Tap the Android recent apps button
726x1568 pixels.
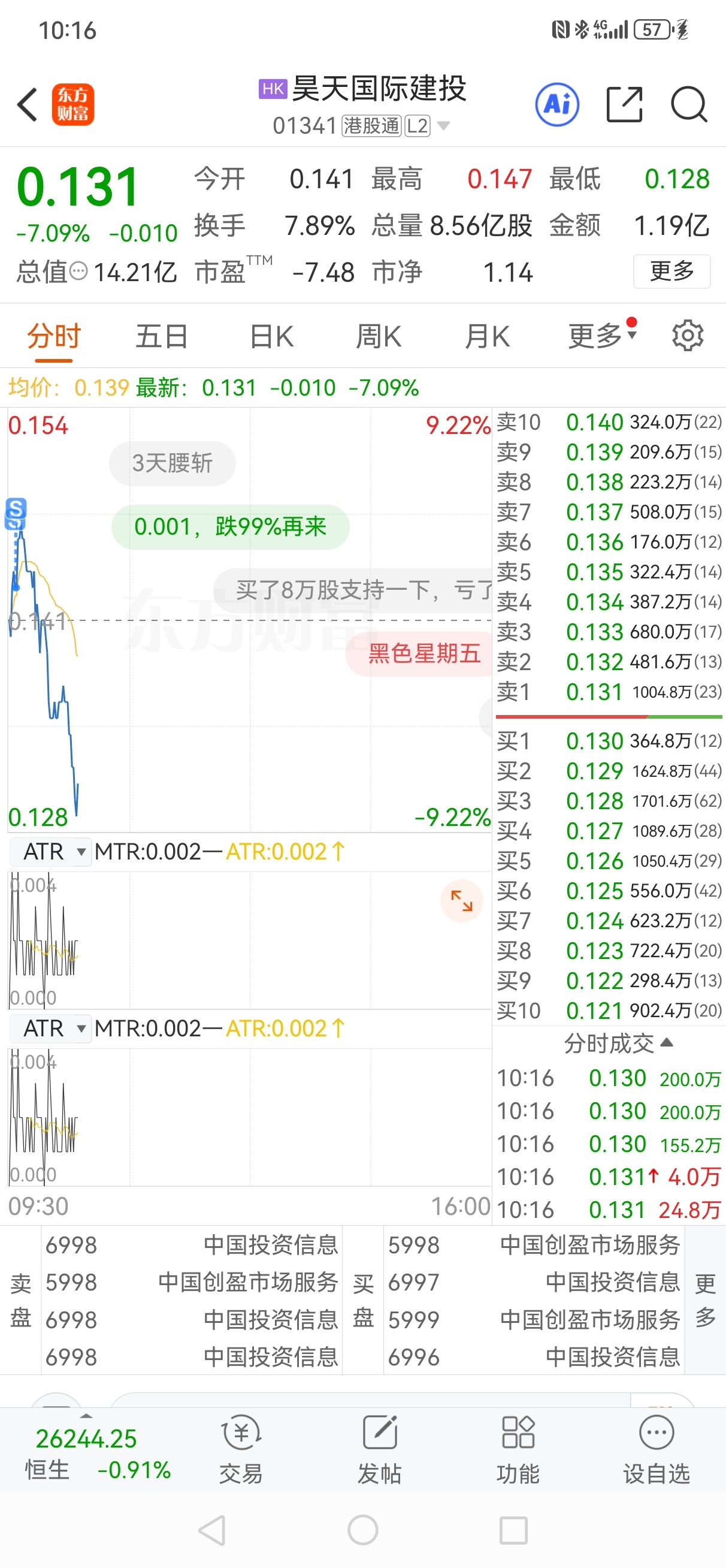pyautogui.click(x=513, y=1530)
